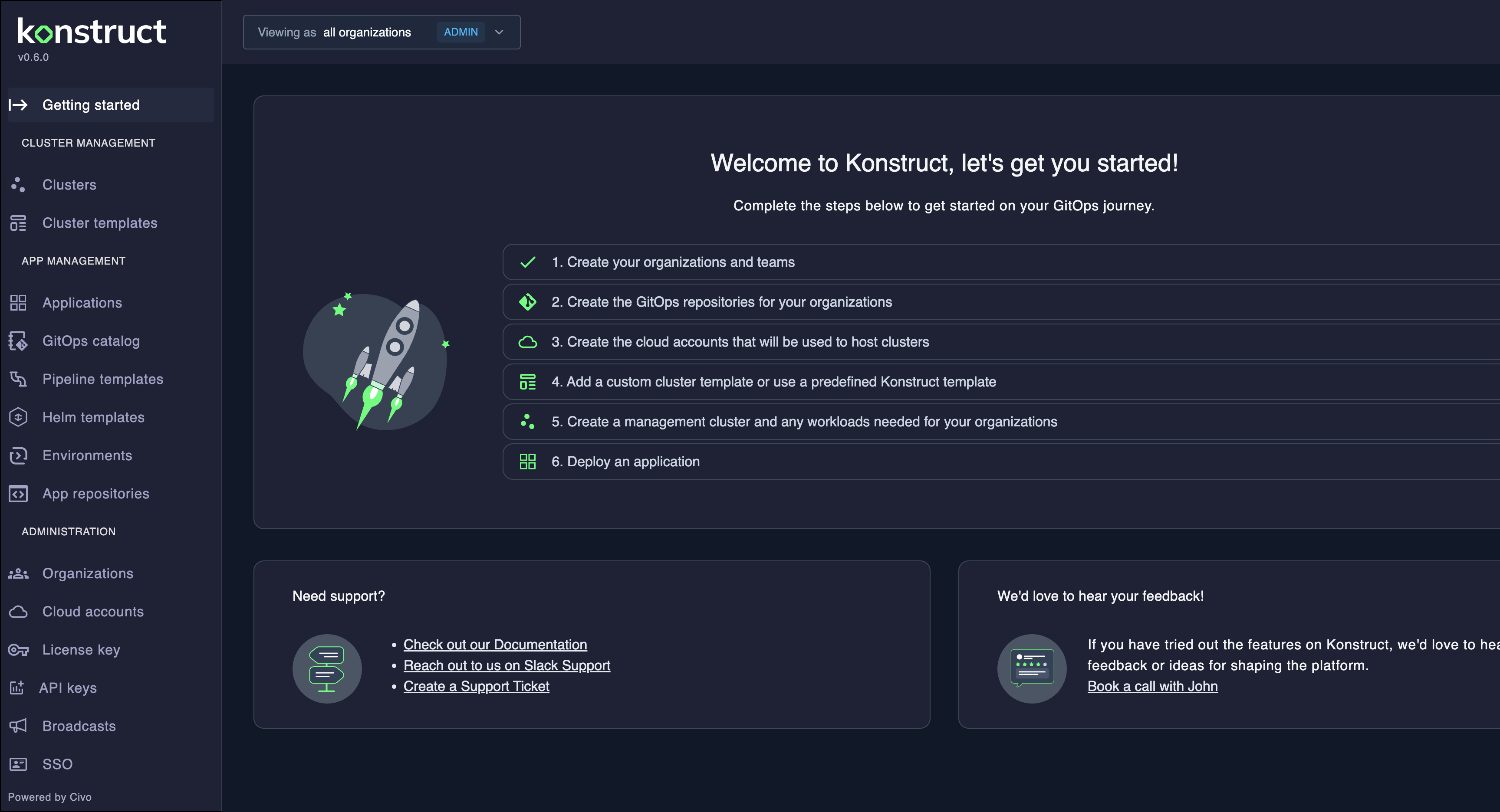Screen dimensions: 1500x812
Task: Open API keys page
Action: click(111, 688)
